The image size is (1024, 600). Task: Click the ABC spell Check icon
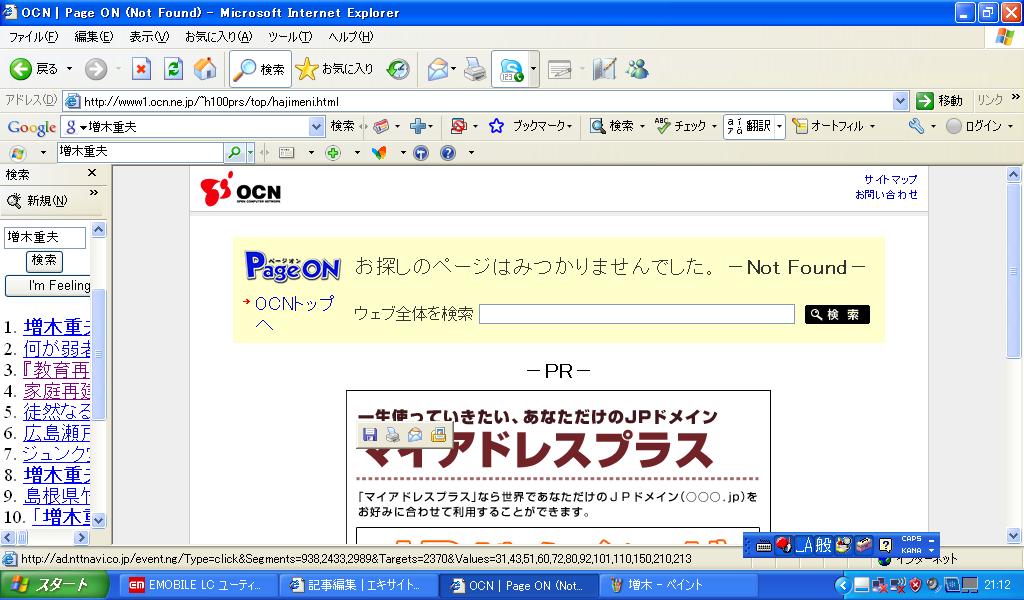(662, 125)
